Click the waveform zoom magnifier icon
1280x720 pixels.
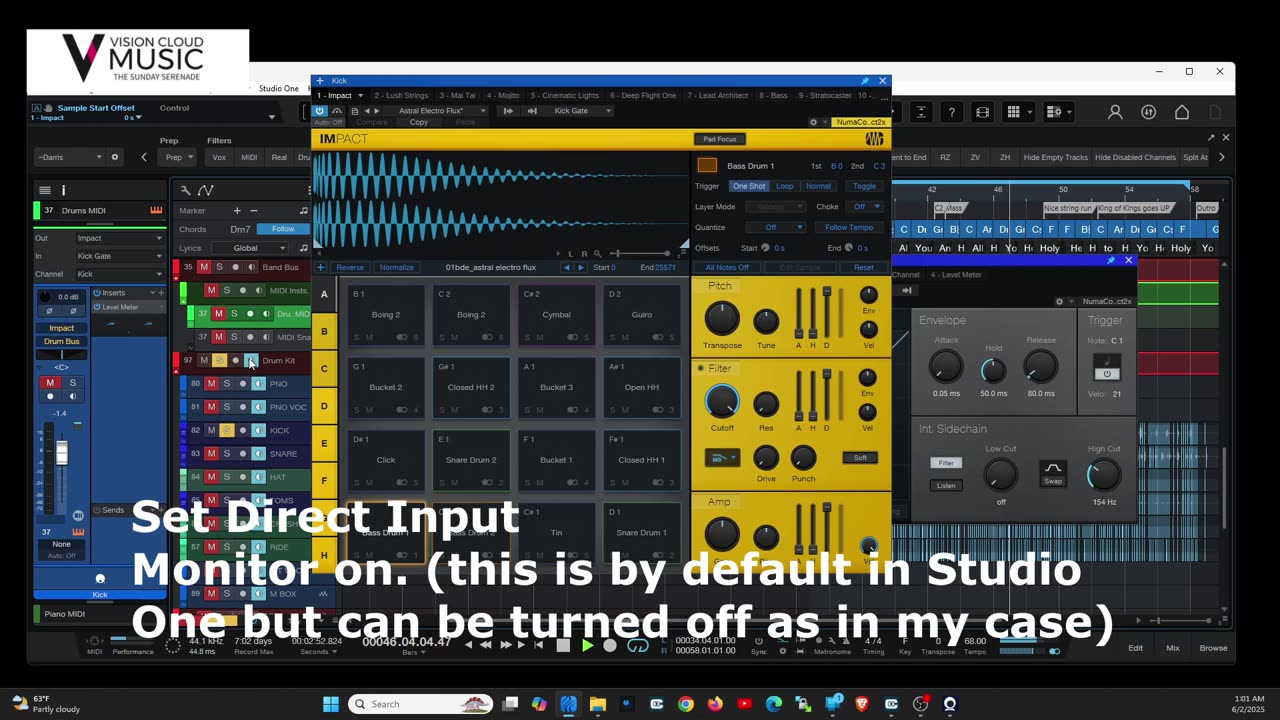(598, 254)
